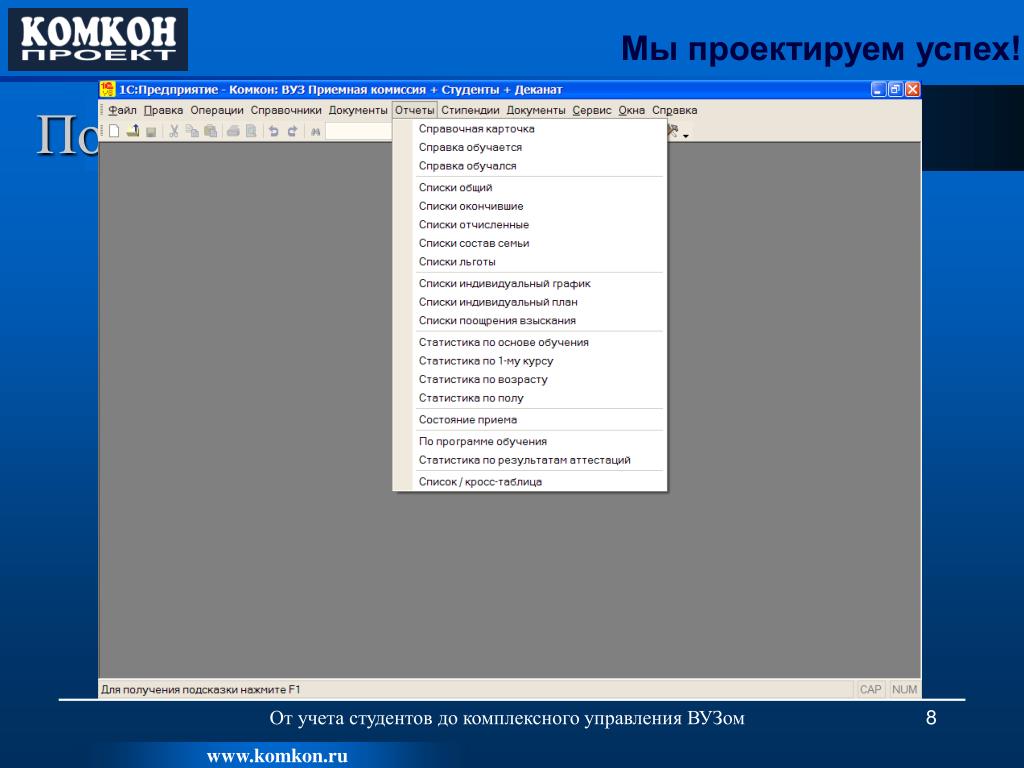Click the Save diskette toolbar icon
The height and width of the screenshot is (768, 1024).
click(x=151, y=131)
